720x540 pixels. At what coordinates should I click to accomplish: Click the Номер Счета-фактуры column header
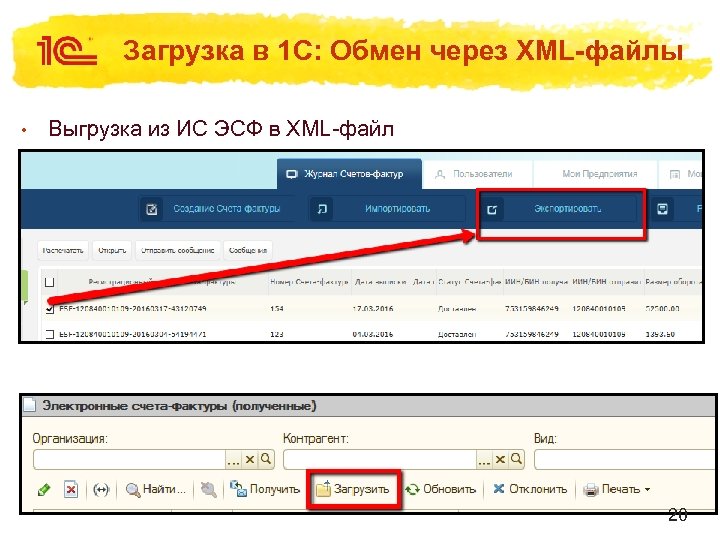click(x=309, y=281)
